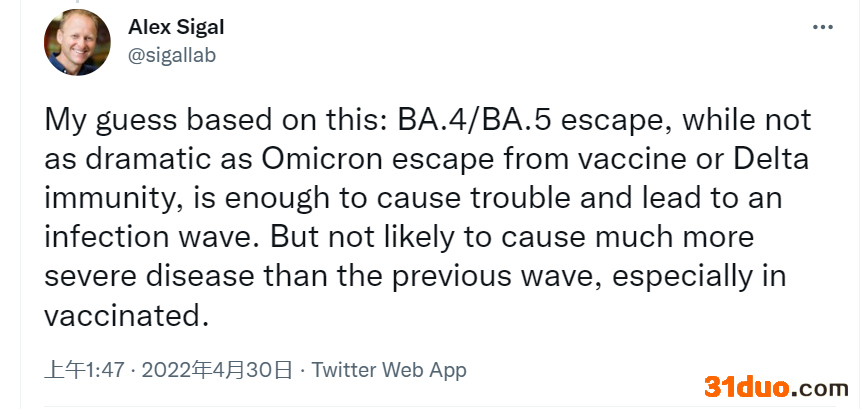Viewport: 867px width, 409px height.
Task: Click the final word "vaccinated."
Action: [126, 315]
